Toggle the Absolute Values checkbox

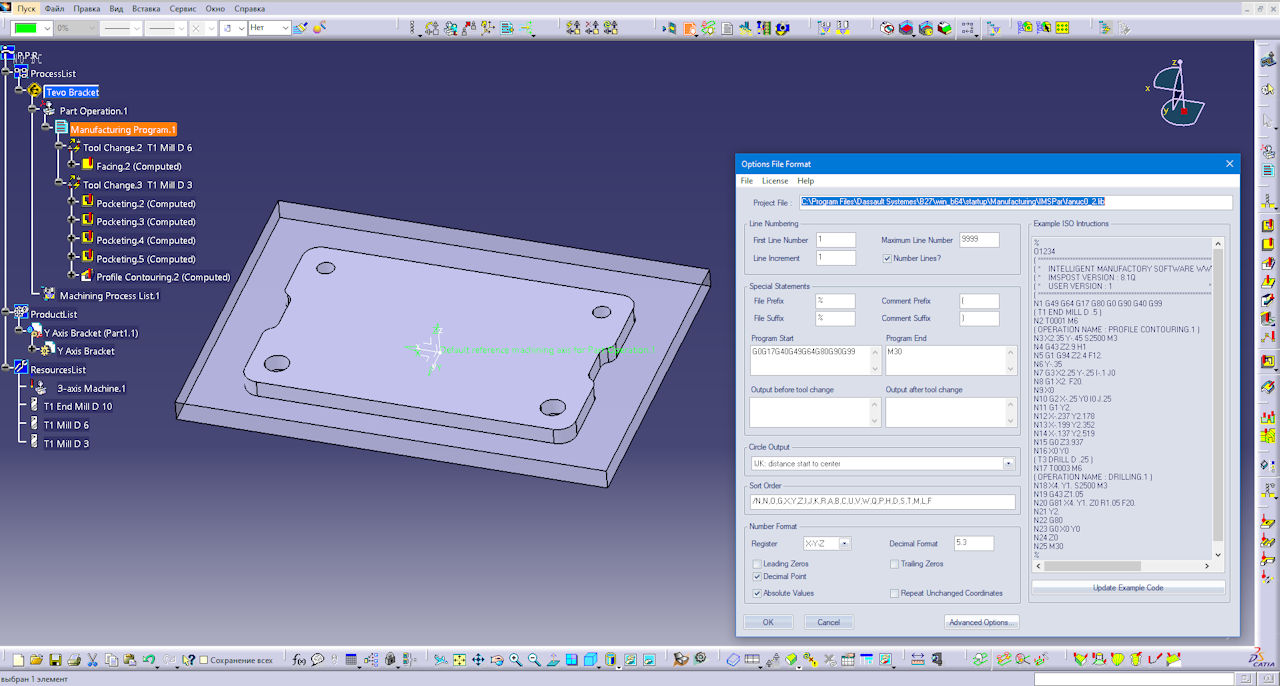tap(756, 593)
